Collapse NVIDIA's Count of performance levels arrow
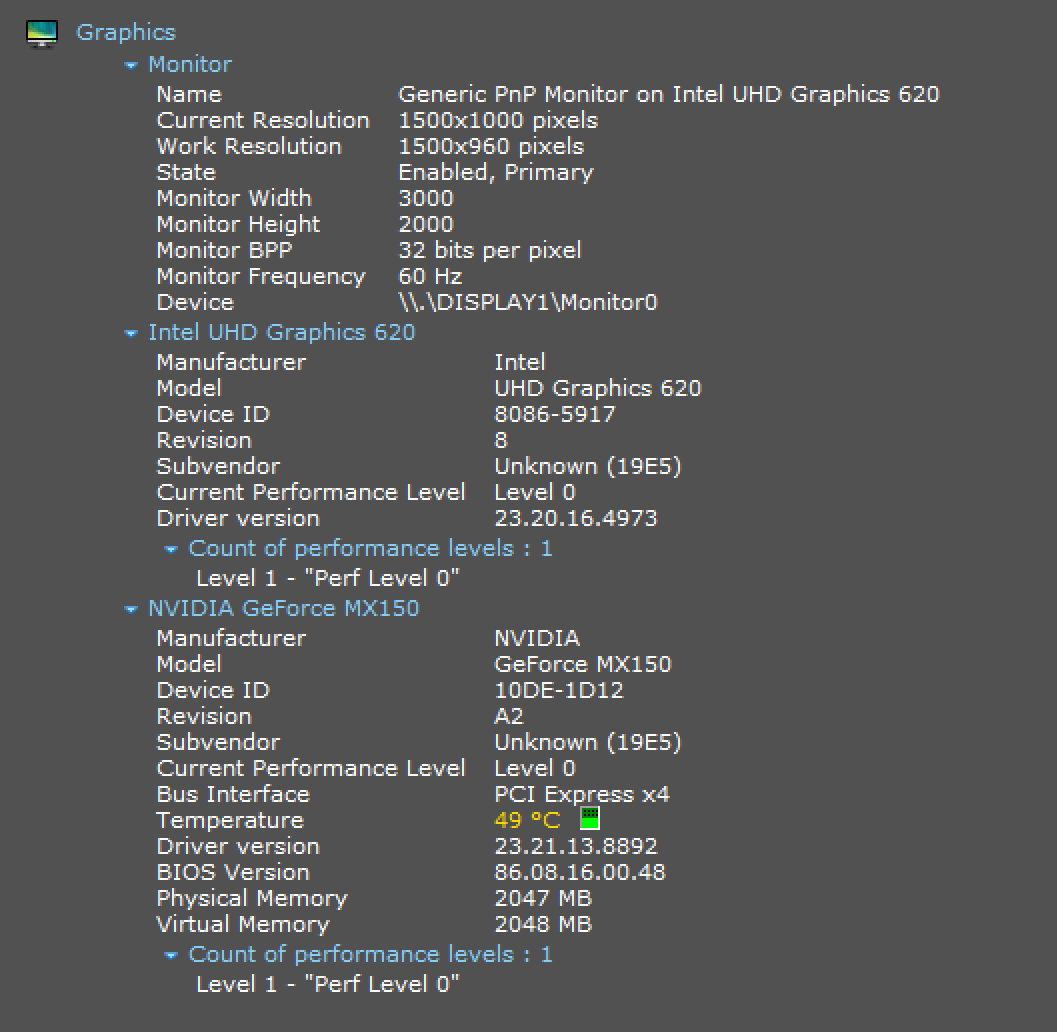 pos(171,956)
